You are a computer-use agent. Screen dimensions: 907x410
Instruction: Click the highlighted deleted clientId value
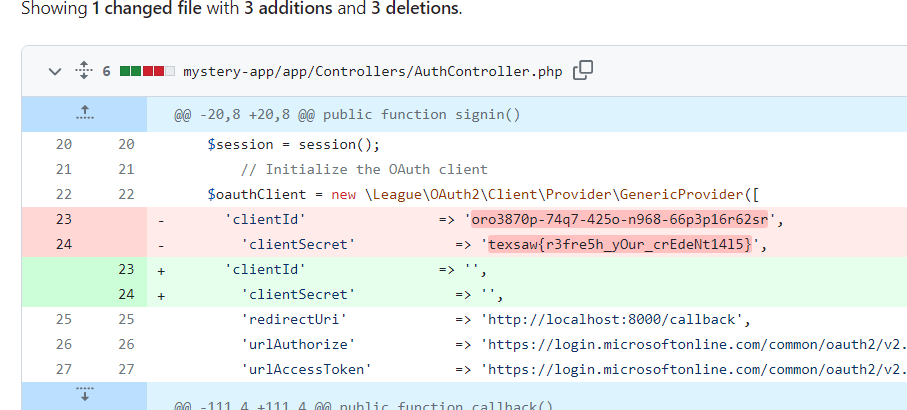(621, 219)
